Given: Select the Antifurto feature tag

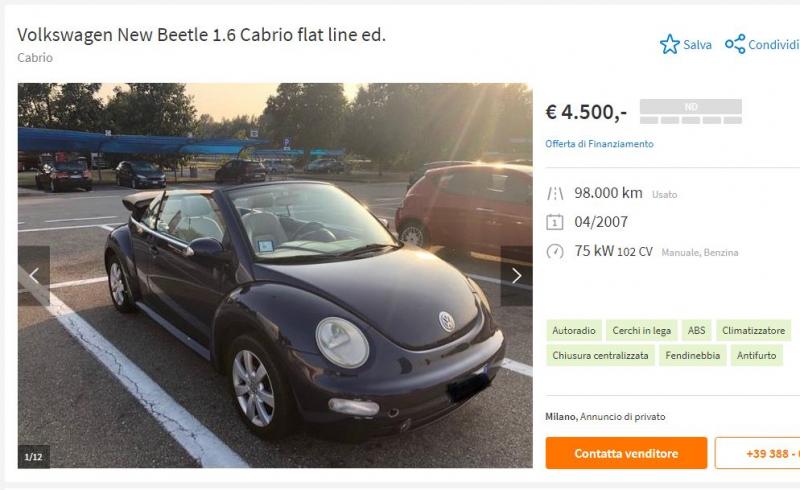Looking at the screenshot, I should click(756, 355).
